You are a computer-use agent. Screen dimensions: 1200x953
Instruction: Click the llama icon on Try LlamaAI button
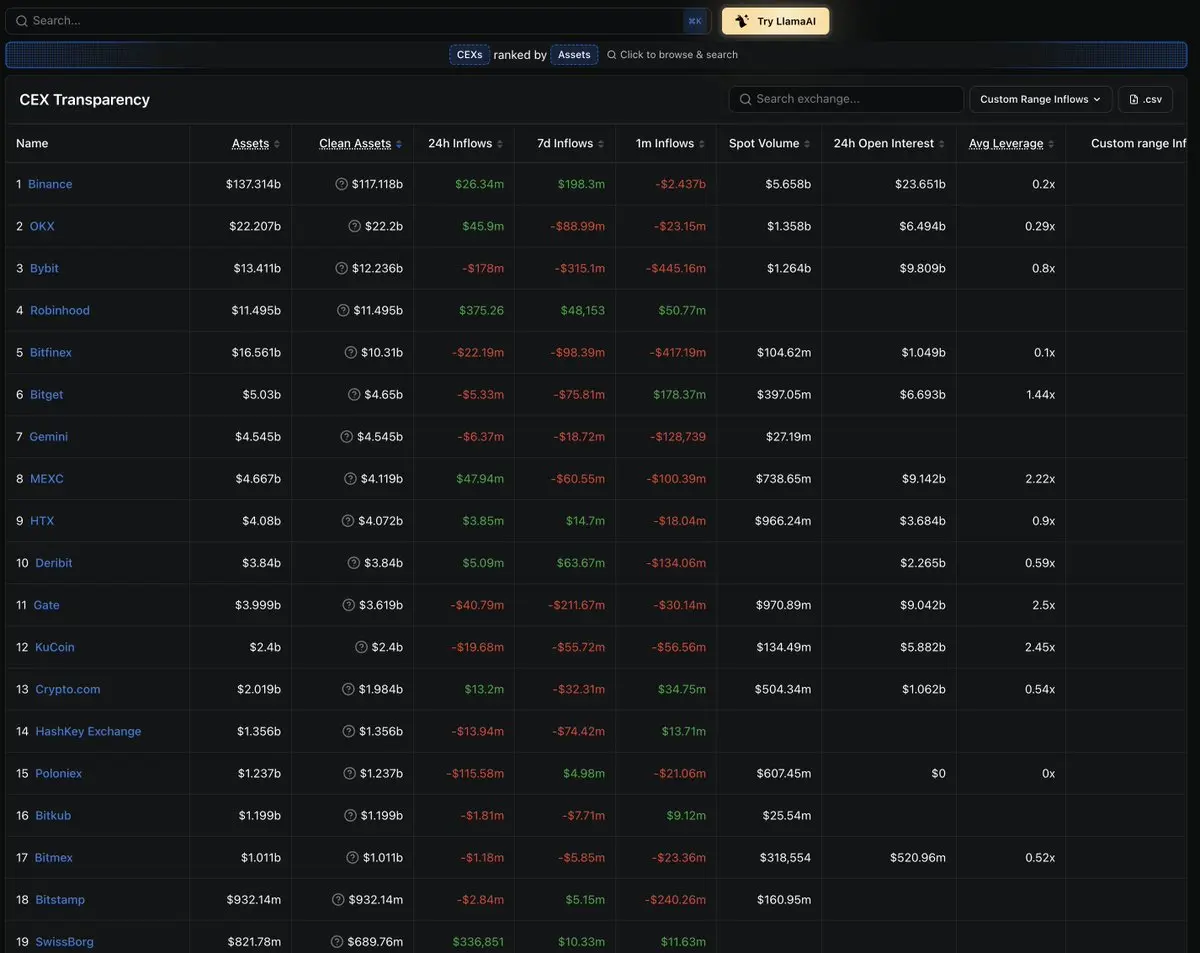point(742,21)
